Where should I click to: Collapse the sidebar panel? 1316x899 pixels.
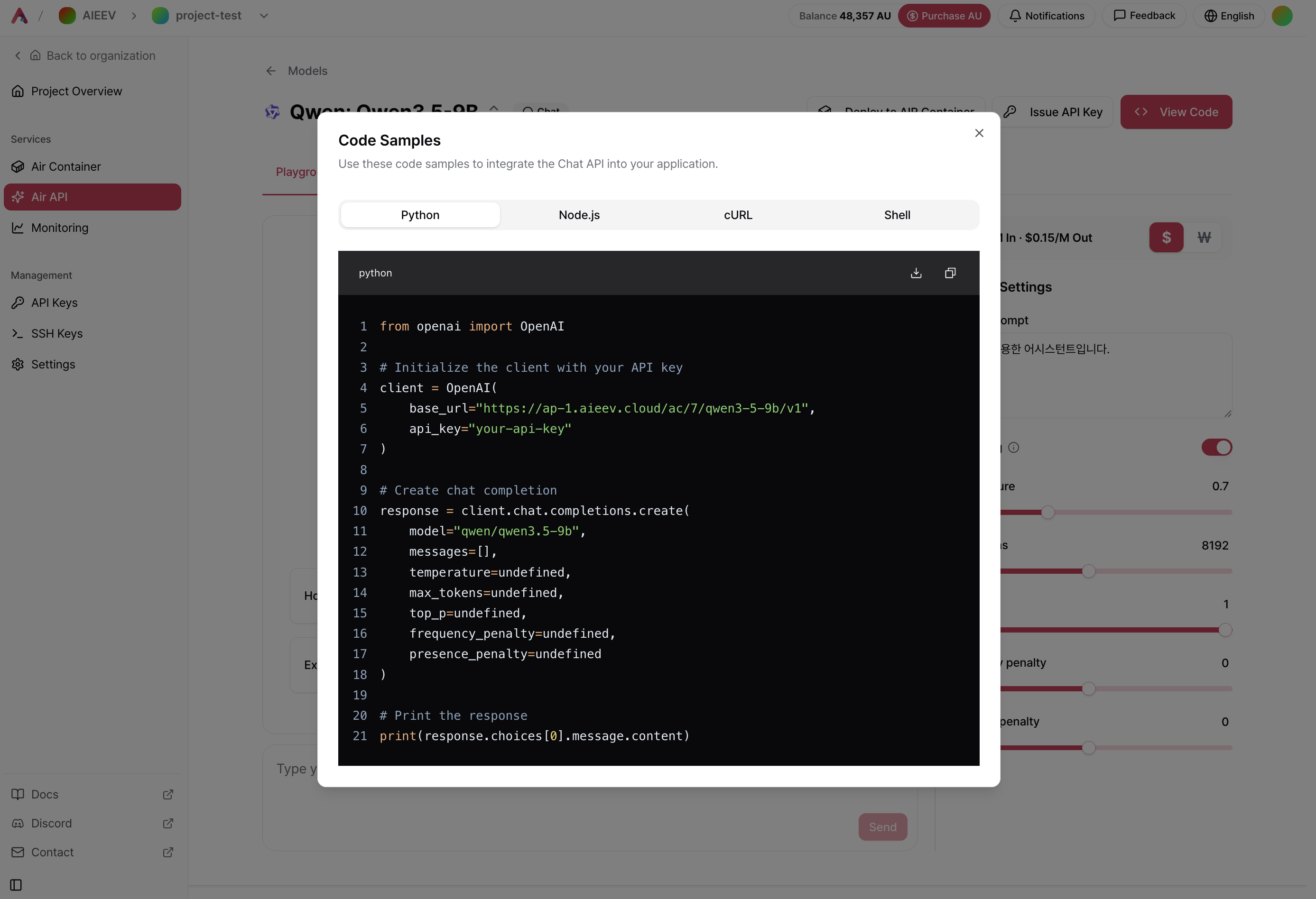click(16, 885)
